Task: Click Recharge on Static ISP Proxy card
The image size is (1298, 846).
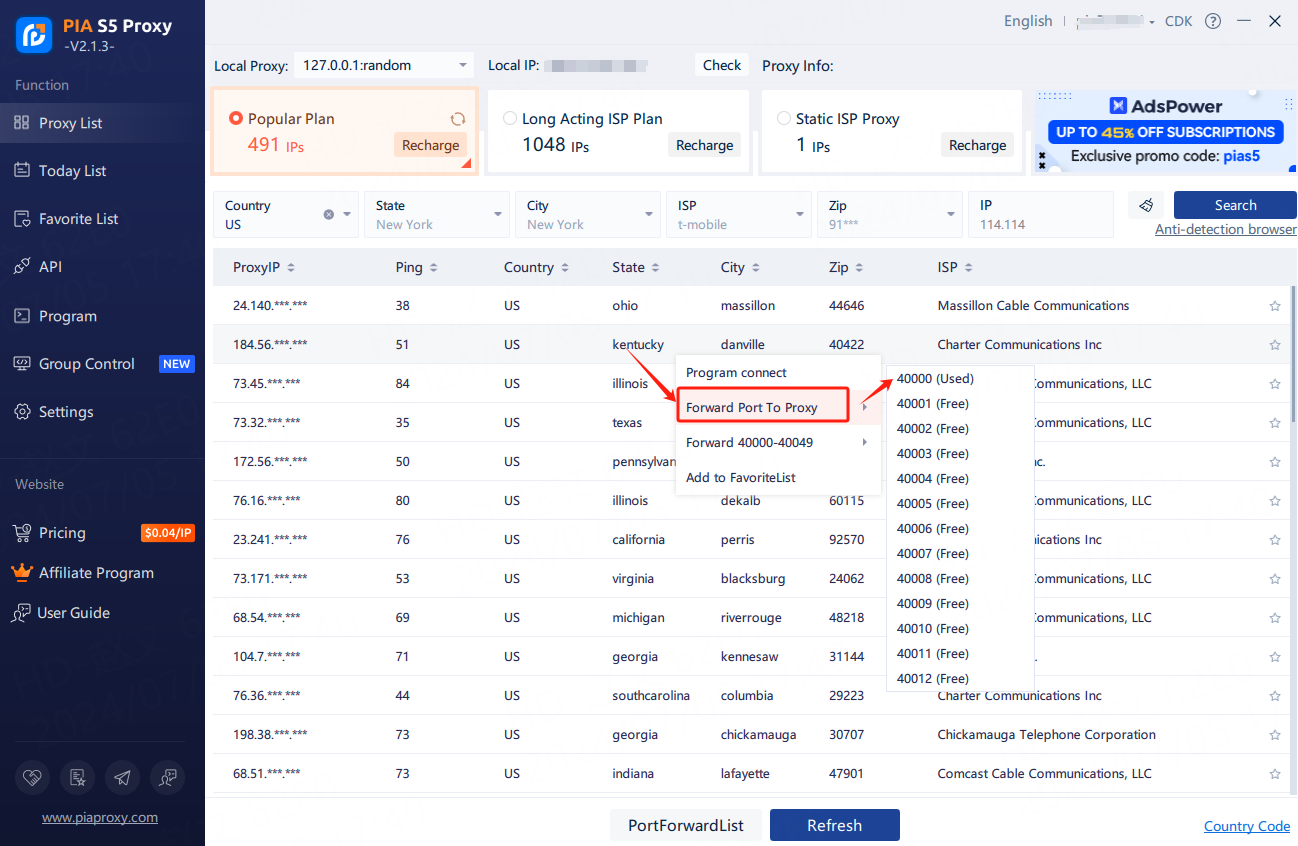Action: click(x=977, y=145)
